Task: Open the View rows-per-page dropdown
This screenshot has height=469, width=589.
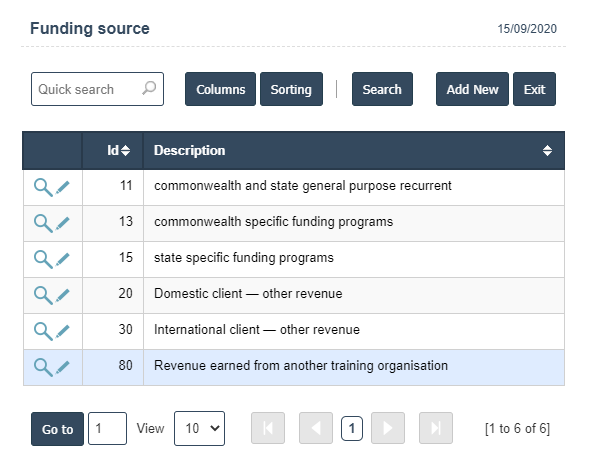Action: pyautogui.click(x=199, y=428)
